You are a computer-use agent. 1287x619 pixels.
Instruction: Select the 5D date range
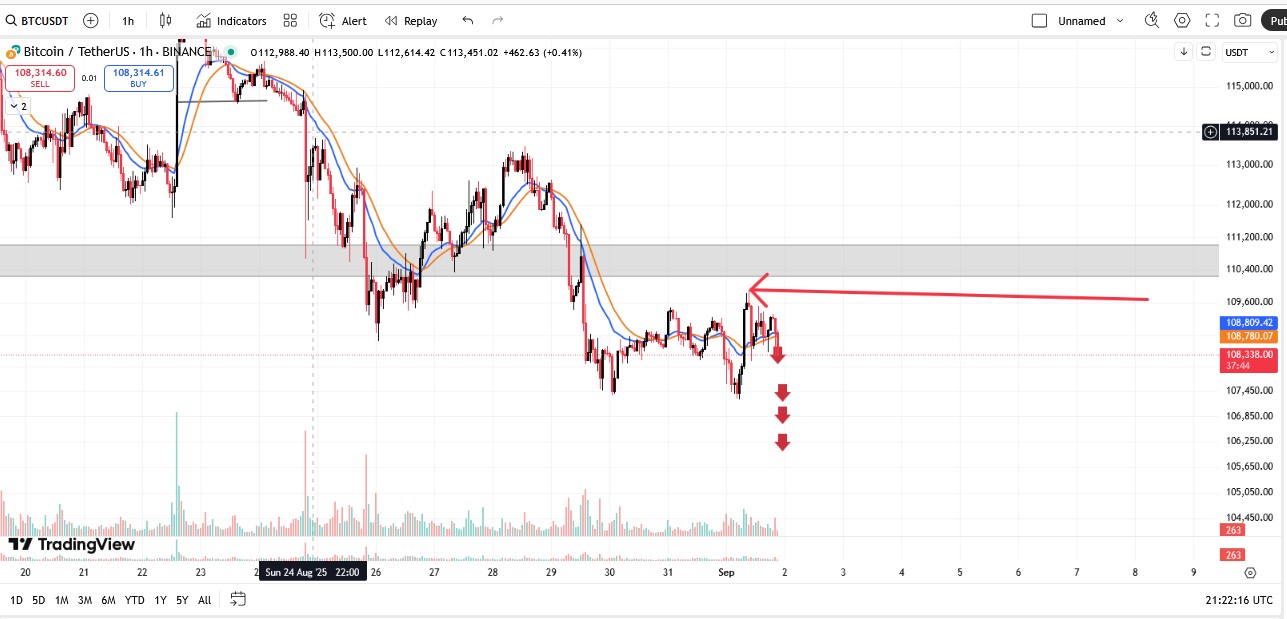(x=38, y=600)
